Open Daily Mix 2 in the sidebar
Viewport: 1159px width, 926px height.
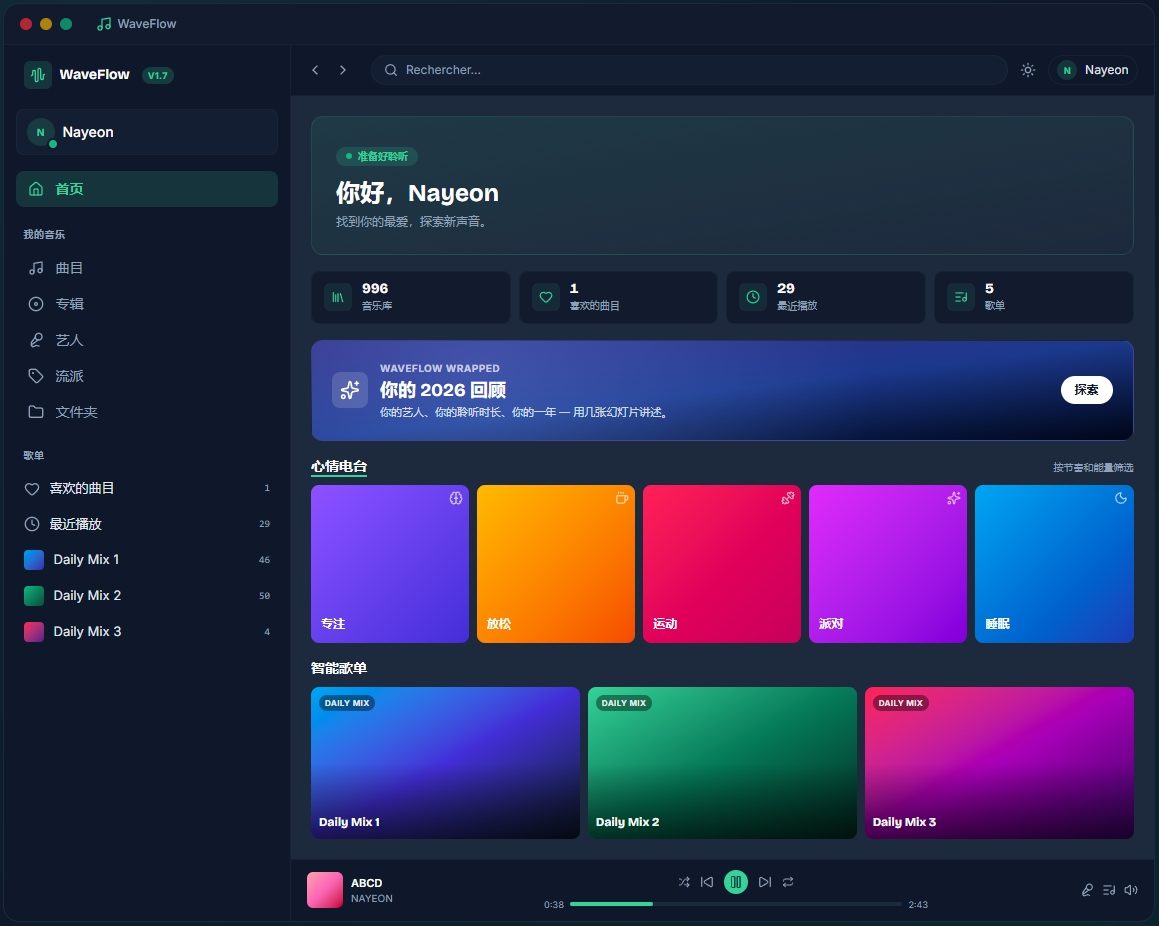click(147, 596)
